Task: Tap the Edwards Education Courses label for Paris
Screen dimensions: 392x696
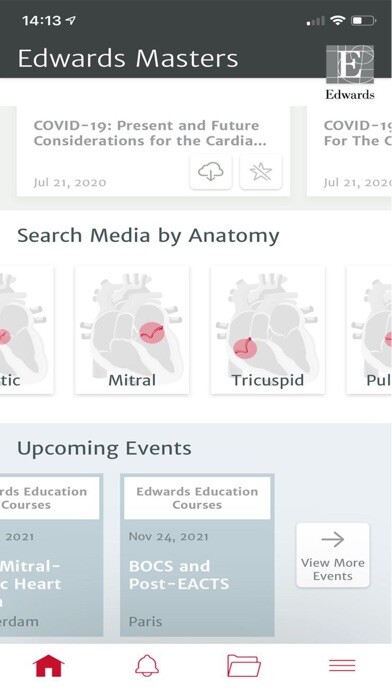Action: 197,498
